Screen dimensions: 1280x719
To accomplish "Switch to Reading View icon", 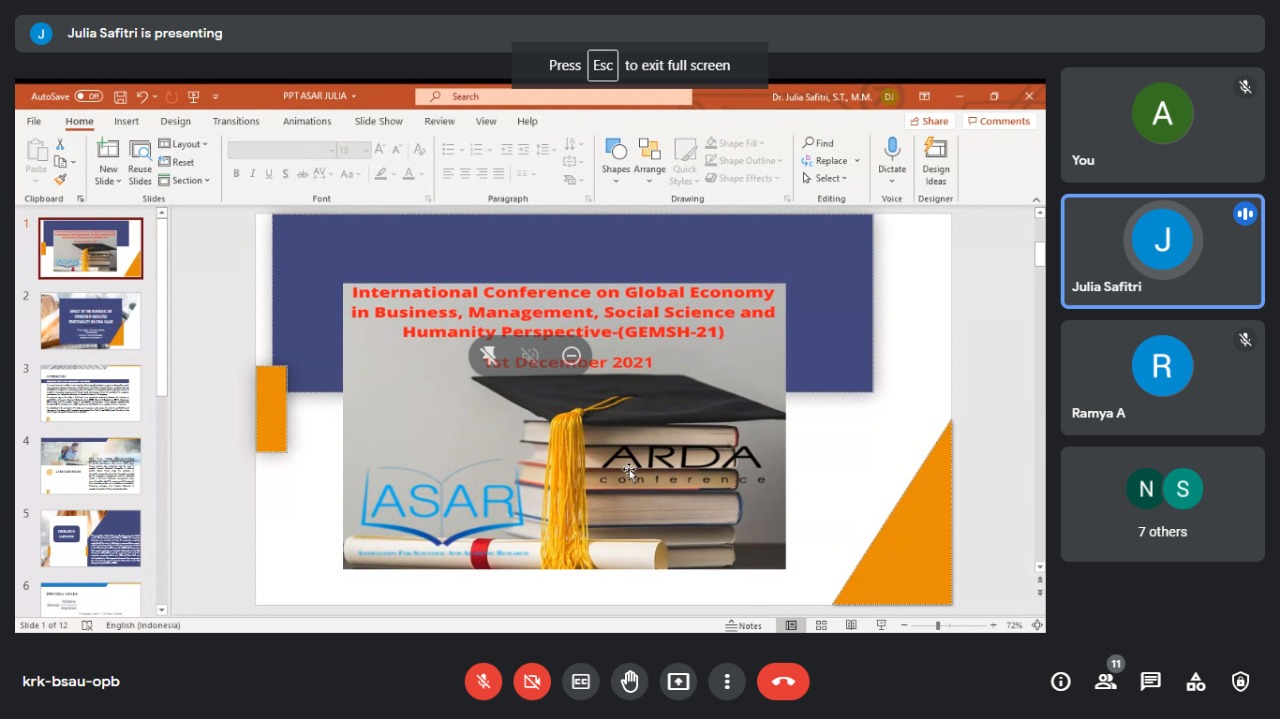I will click(x=851, y=626).
